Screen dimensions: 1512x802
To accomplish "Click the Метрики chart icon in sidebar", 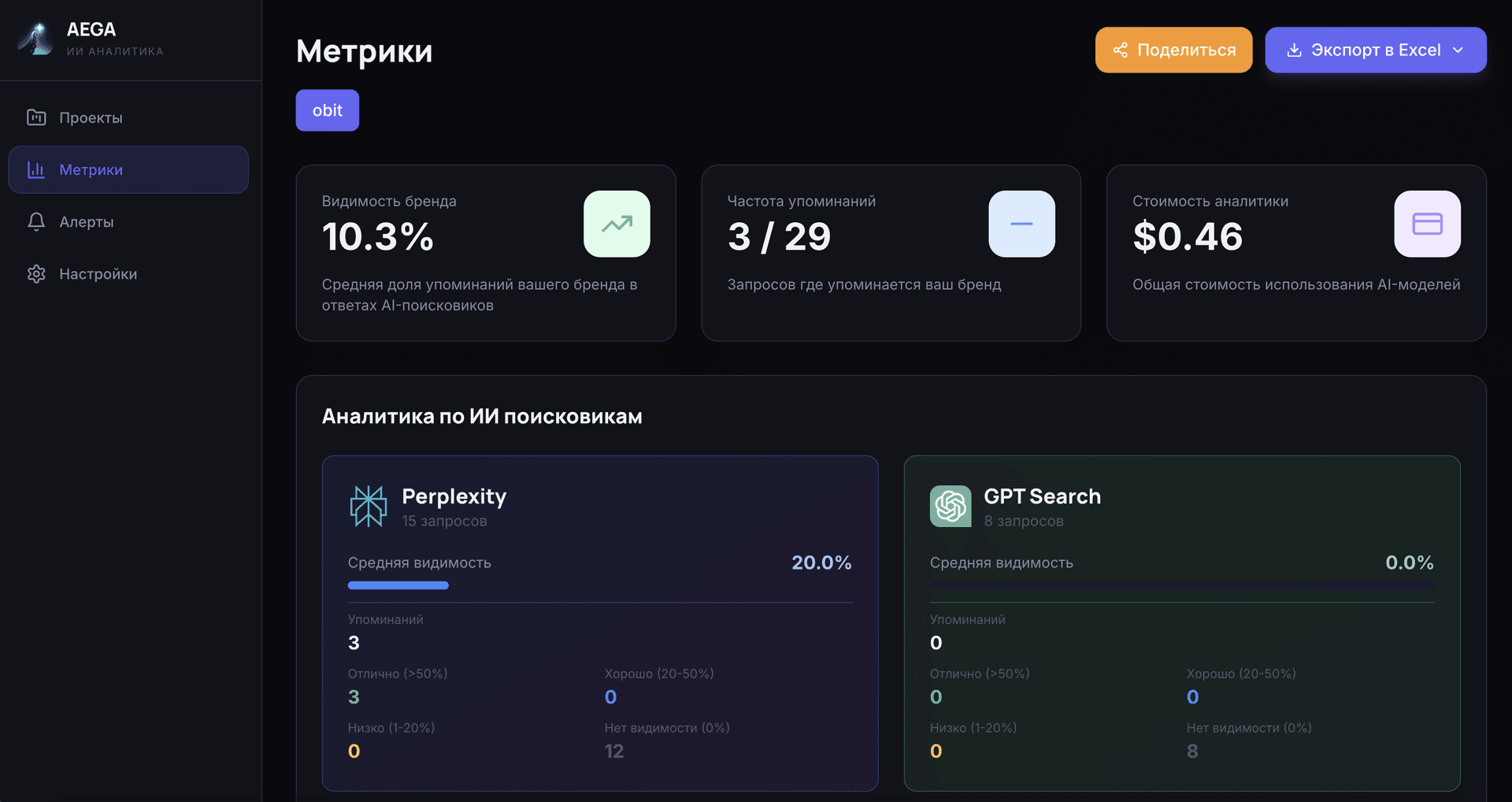I will (x=36, y=169).
